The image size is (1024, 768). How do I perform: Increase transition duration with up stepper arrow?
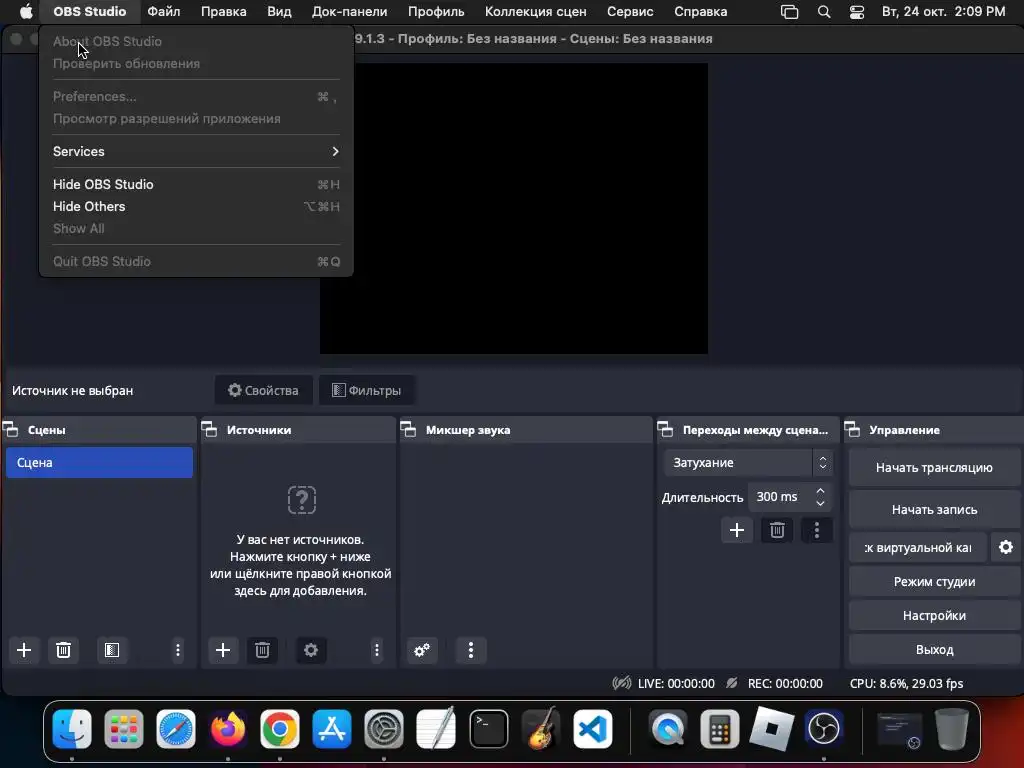pos(820,490)
